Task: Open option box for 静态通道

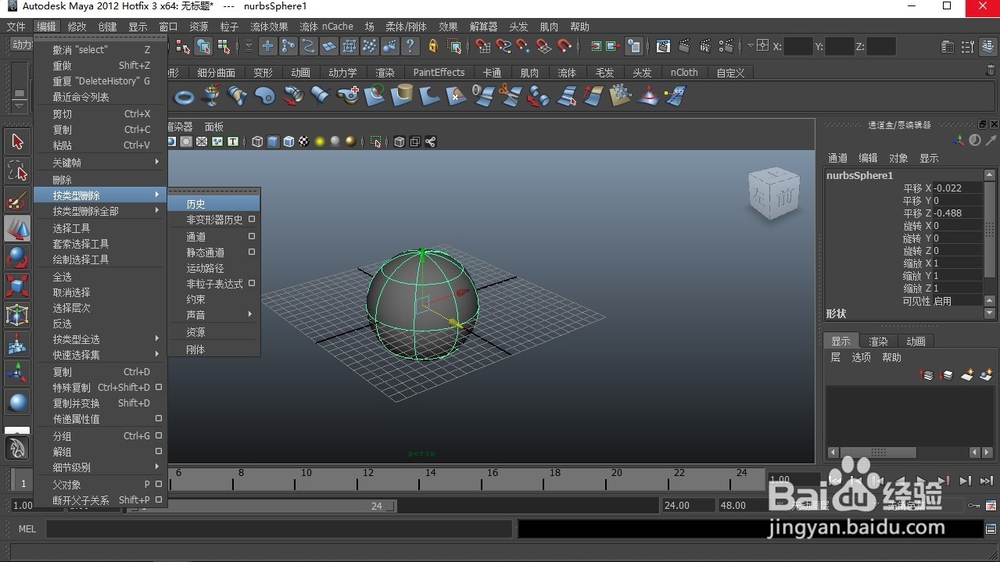Action: 252,252
